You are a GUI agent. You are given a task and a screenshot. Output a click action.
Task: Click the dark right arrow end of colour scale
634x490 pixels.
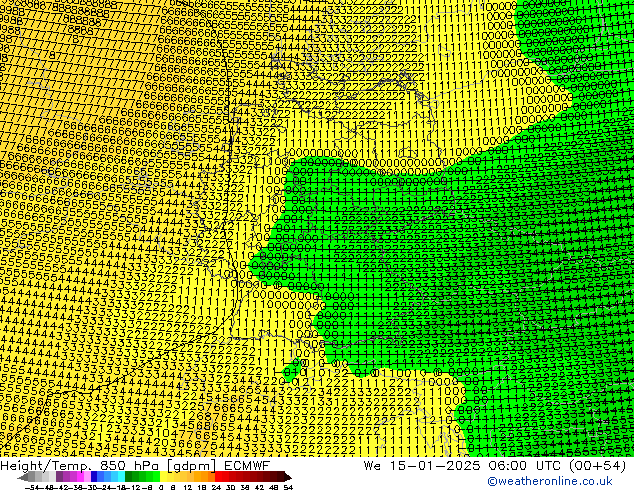(288, 477)
